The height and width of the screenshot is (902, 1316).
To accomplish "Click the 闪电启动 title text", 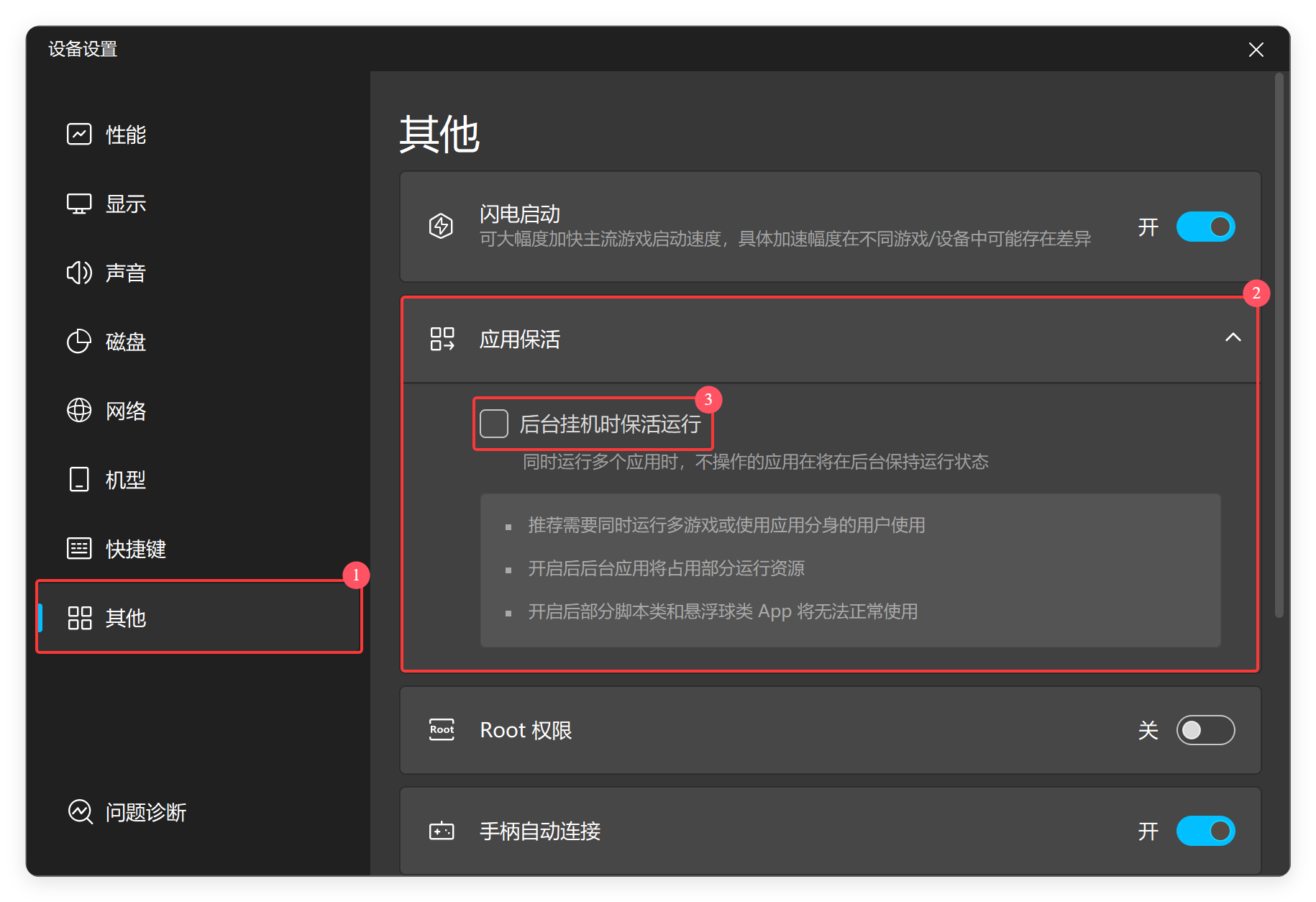I will coord(520,214).
